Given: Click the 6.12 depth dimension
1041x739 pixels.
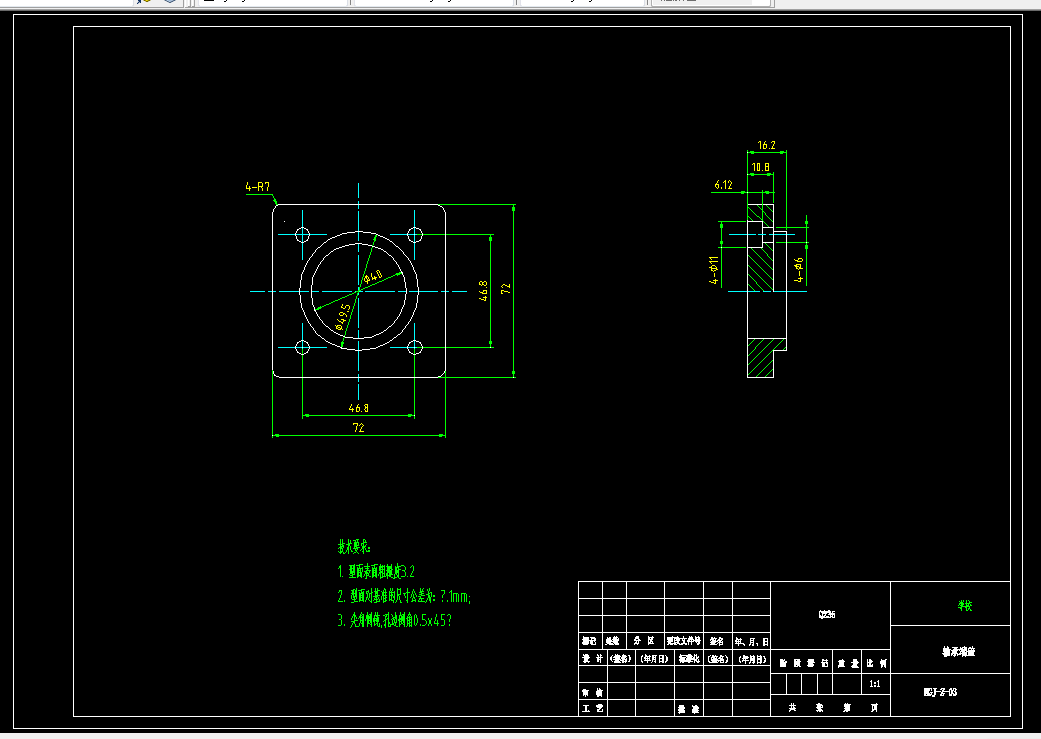Looking at the screenshot, I should [x=724, y=185].
